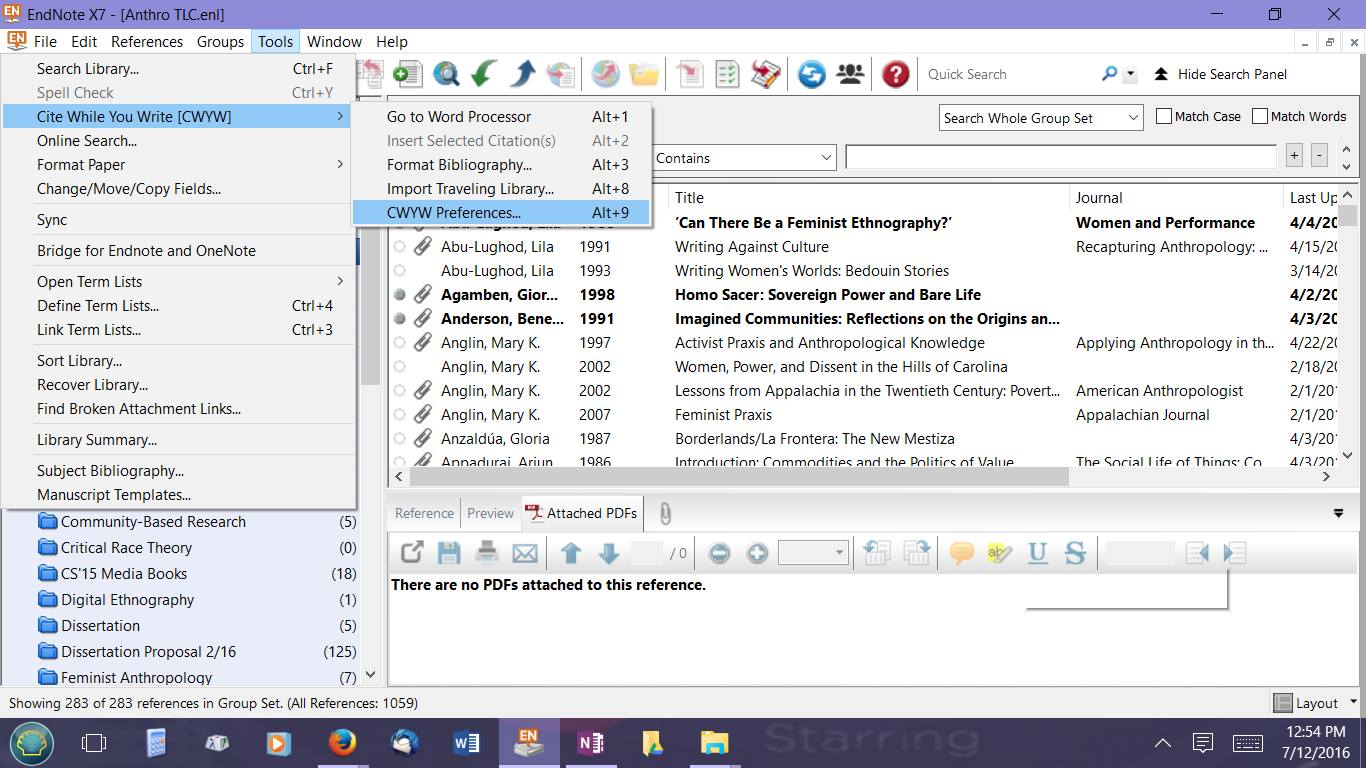Click the minus remove search row button
This screenshot has height=768, width=1366.
pos(1319,156)
